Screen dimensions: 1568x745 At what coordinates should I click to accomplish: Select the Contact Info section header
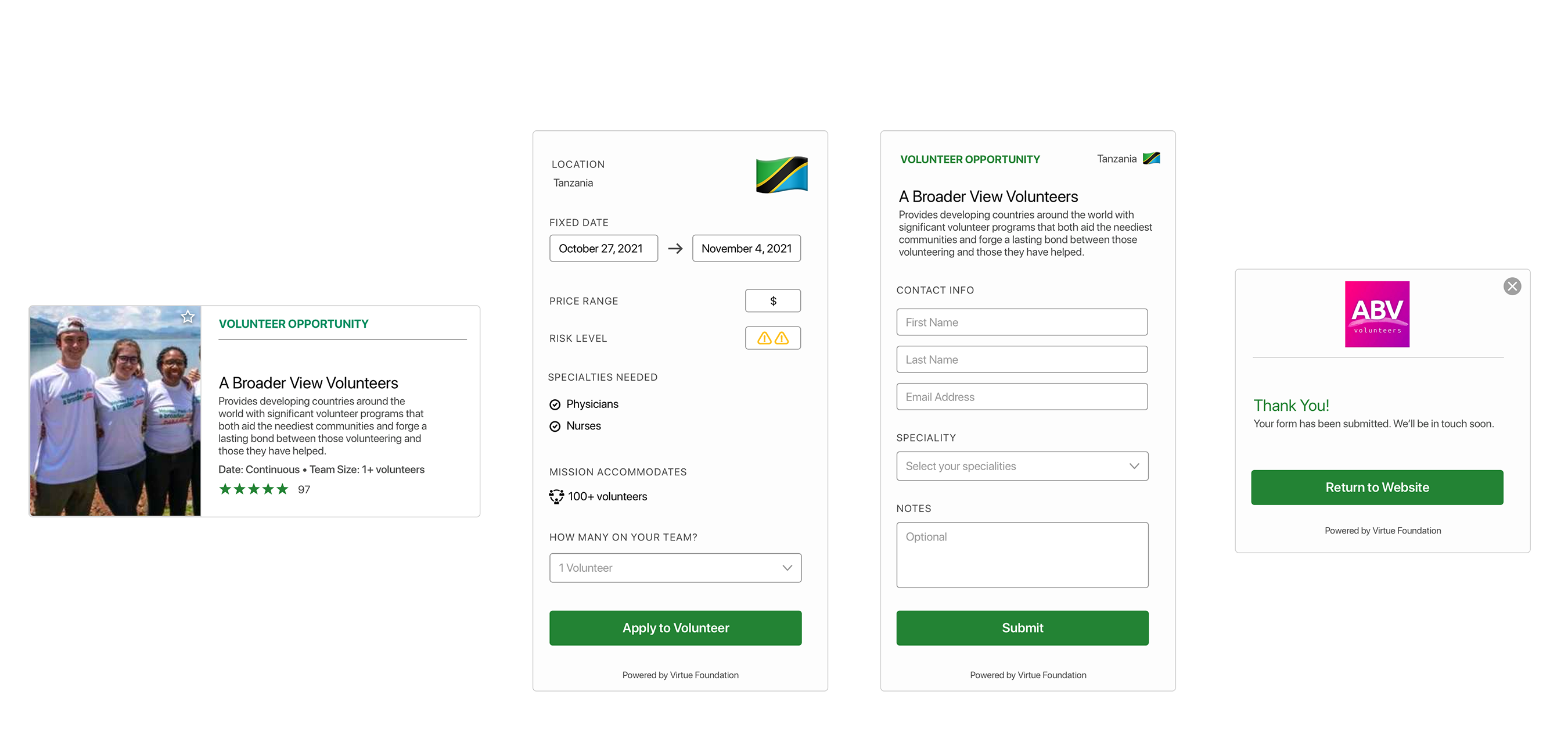click(935, 290)
